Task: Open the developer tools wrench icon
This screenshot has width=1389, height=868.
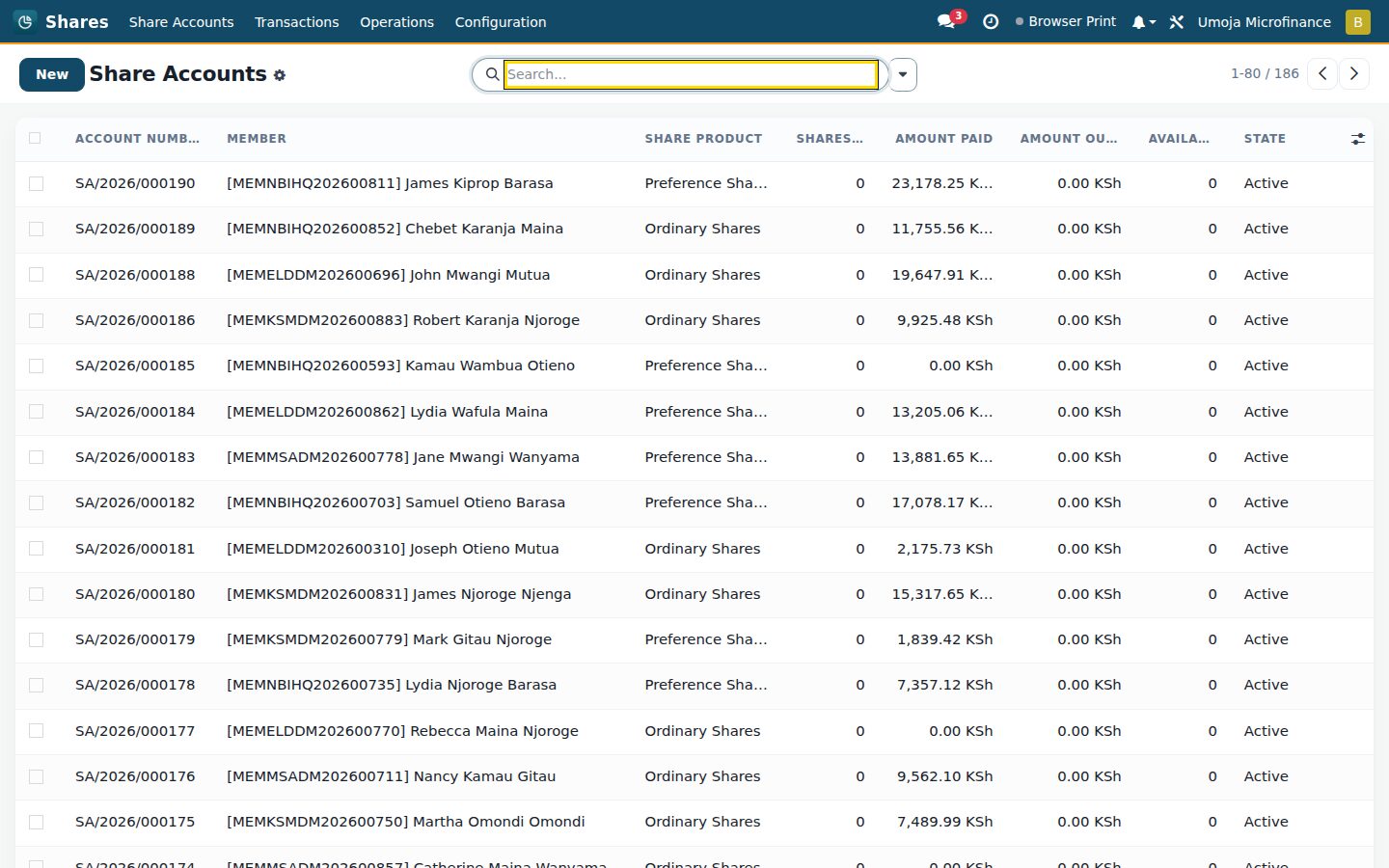Action: pyautogui.click(x=1177, y=21)
